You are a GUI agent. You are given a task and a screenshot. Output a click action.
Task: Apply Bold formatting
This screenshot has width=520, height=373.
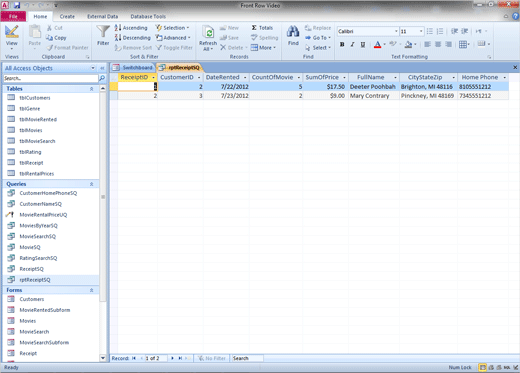(x=342, y=44)
